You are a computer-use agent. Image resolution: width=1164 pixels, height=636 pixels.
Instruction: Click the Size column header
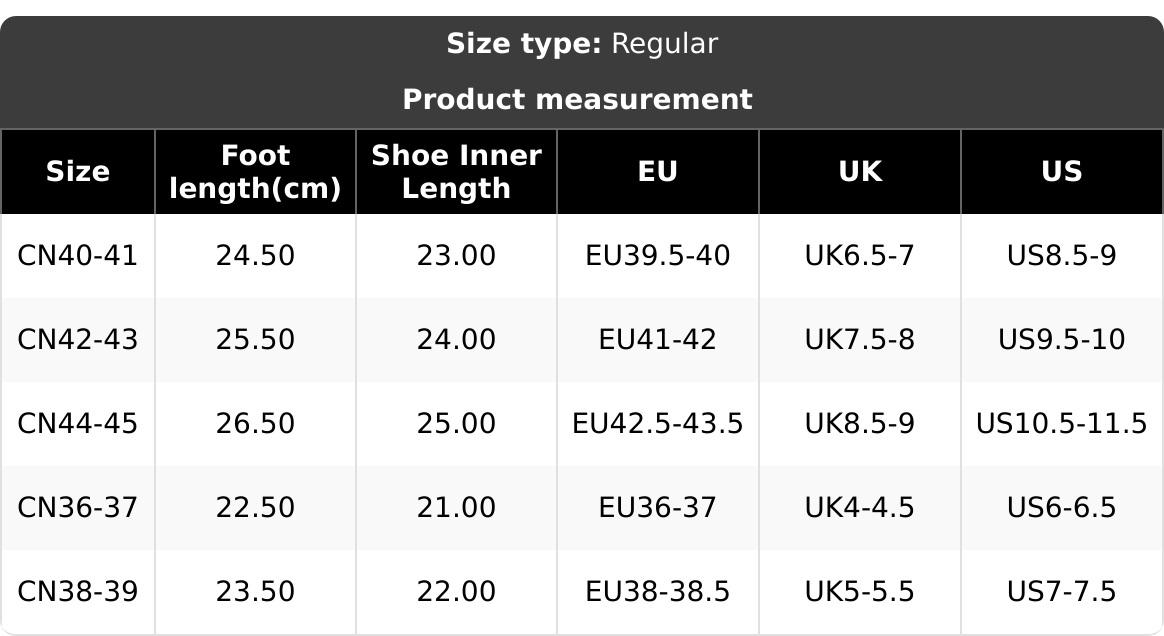coord(78,172)
